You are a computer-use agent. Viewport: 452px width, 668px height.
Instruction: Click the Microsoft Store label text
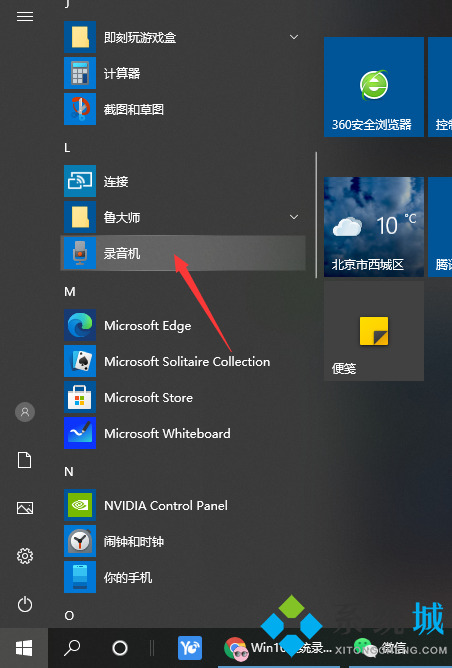pyautogui.click(x=148, y=397)
